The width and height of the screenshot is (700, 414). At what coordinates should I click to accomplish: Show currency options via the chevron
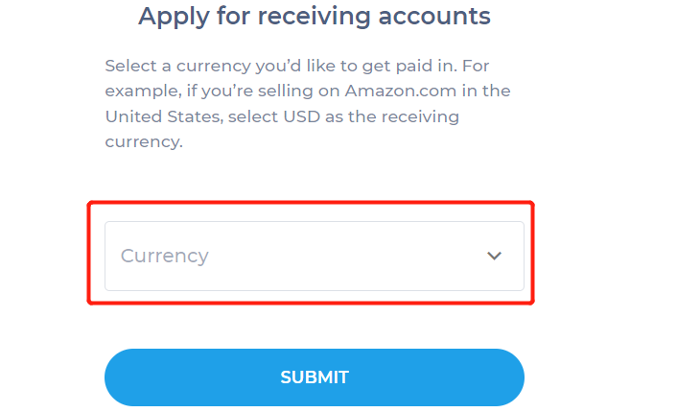(x=494, y=256)
